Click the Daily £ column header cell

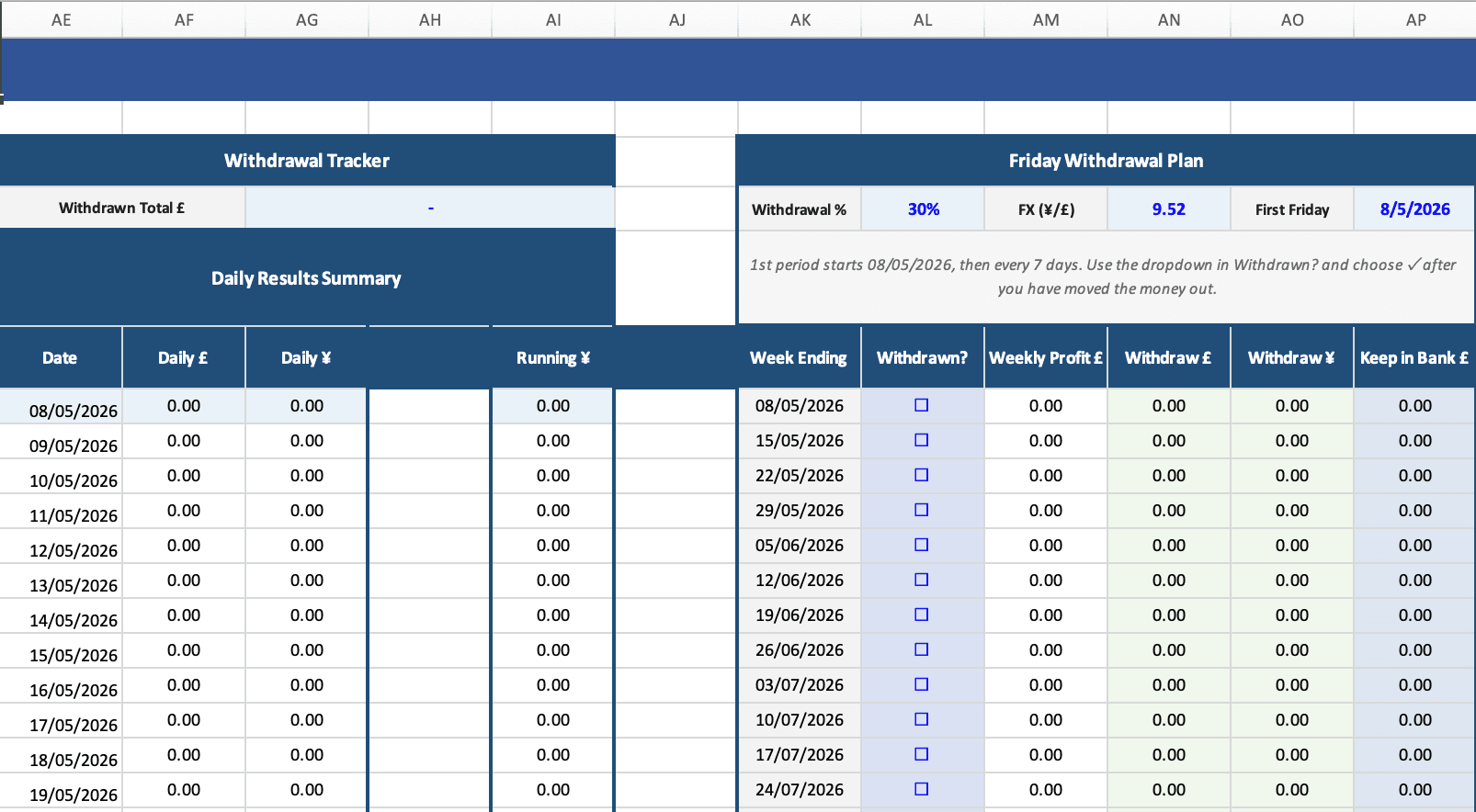pyautogui.click(x=184, y=358)
